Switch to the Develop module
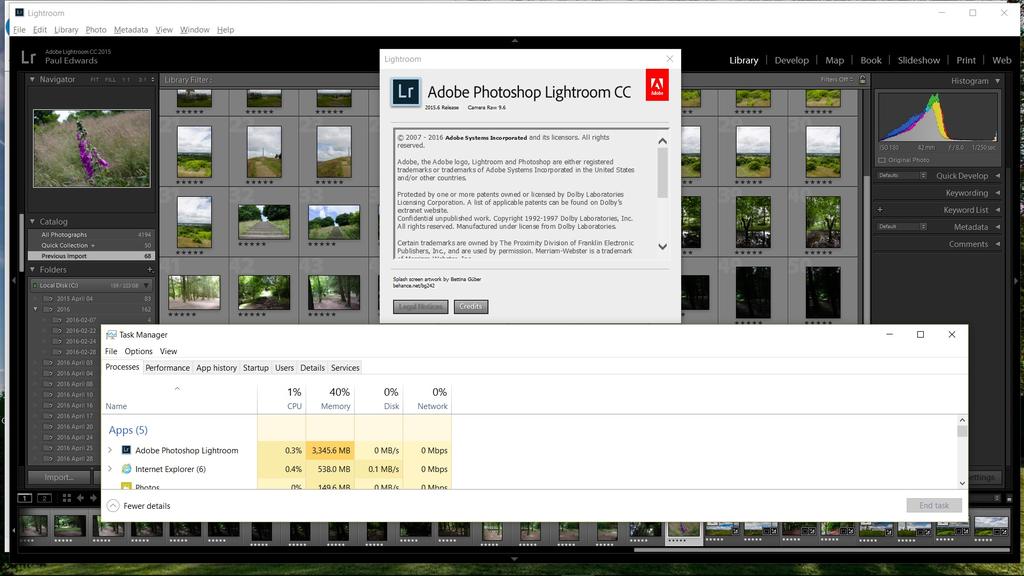 click(x=791, y=60)
